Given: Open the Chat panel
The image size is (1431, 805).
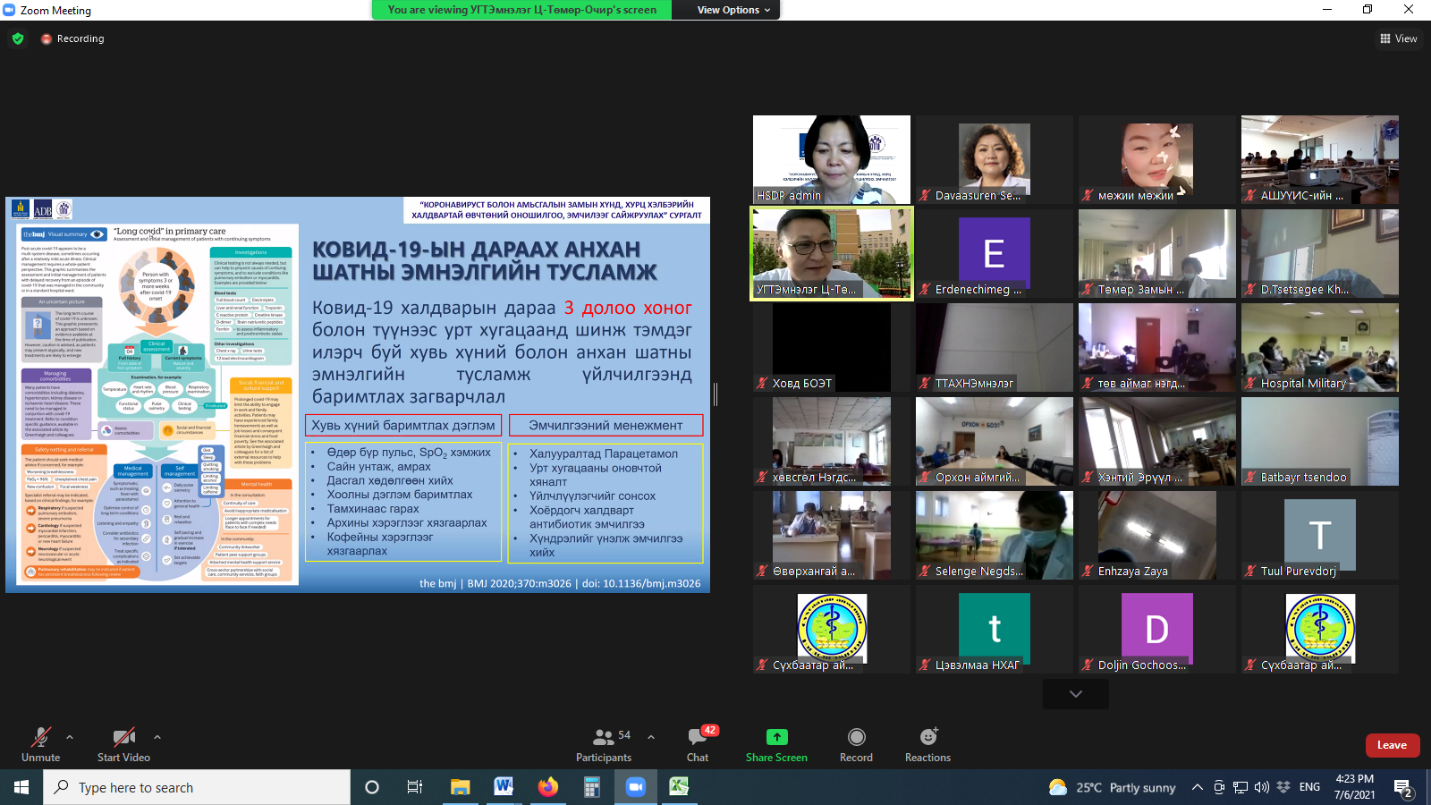Looking at the screenshot, I should 697,738.
